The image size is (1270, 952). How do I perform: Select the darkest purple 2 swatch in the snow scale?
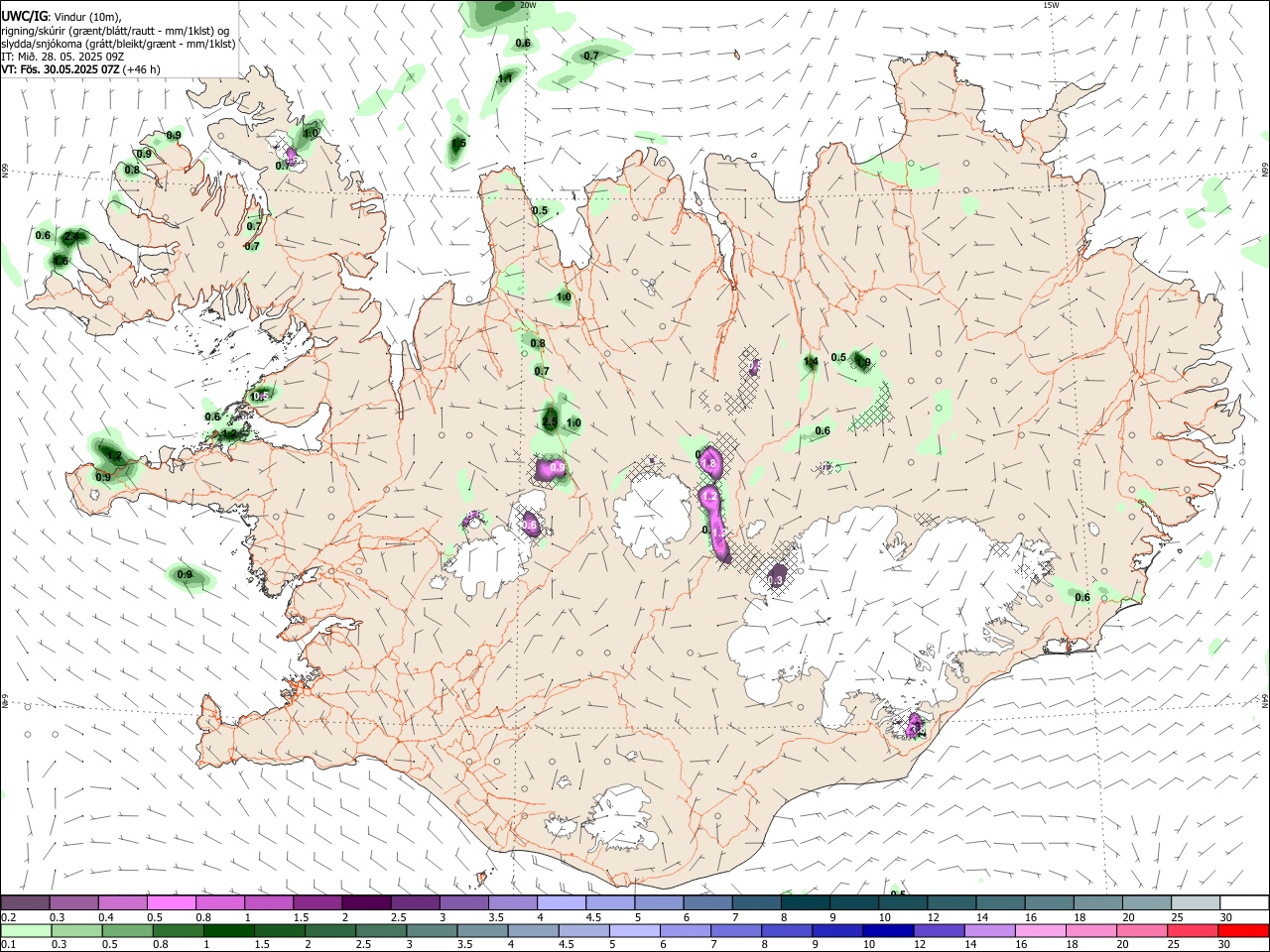pos(366,903)
